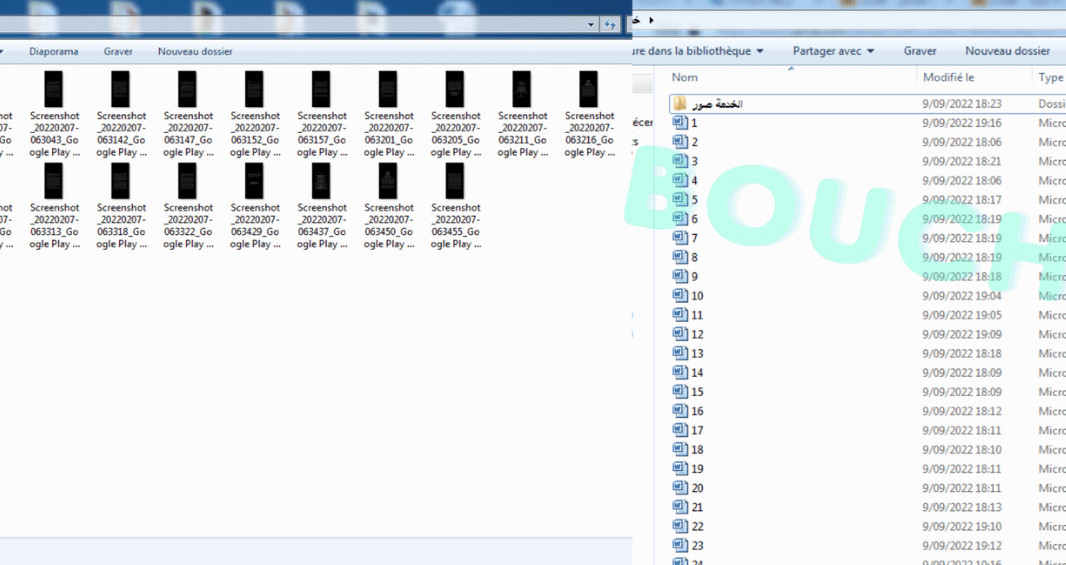Image resolution: width=1066 pixels, height=565 pixels.
Task: Click Word icon of document 19
Action: click(x=680, y=468)
